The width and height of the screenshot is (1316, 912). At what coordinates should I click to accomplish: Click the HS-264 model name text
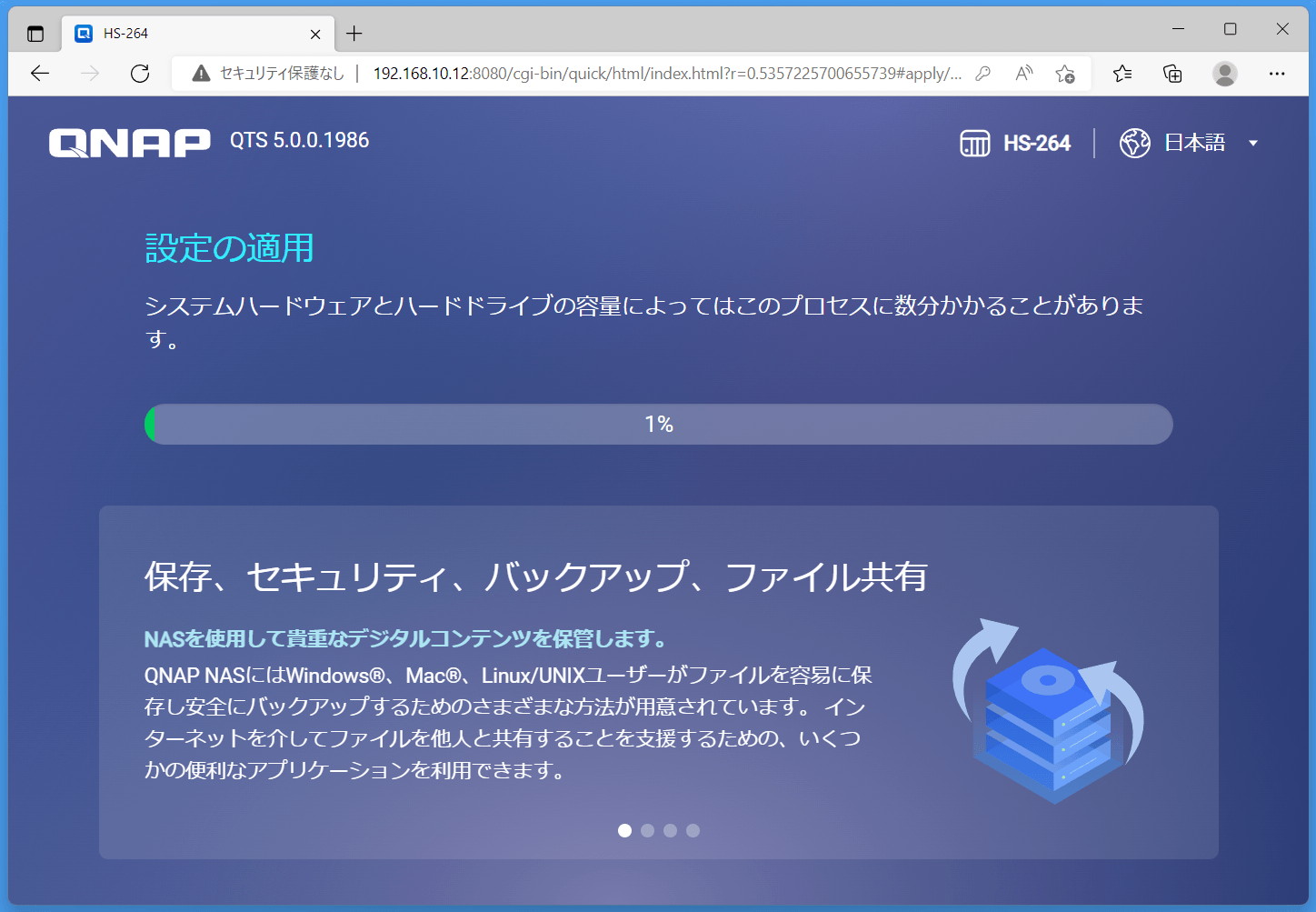[x=1037, y=143]
